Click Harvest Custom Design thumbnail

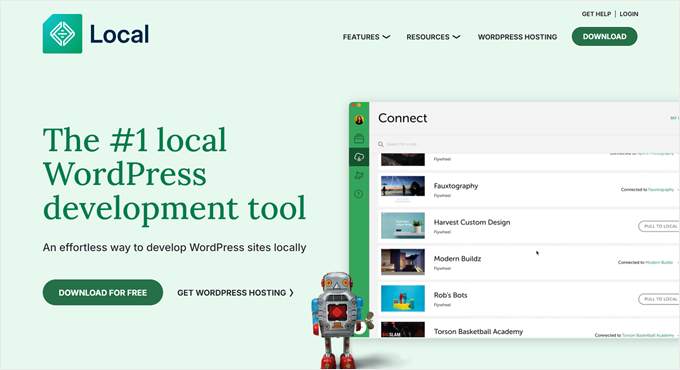click(x=403, y=226)
